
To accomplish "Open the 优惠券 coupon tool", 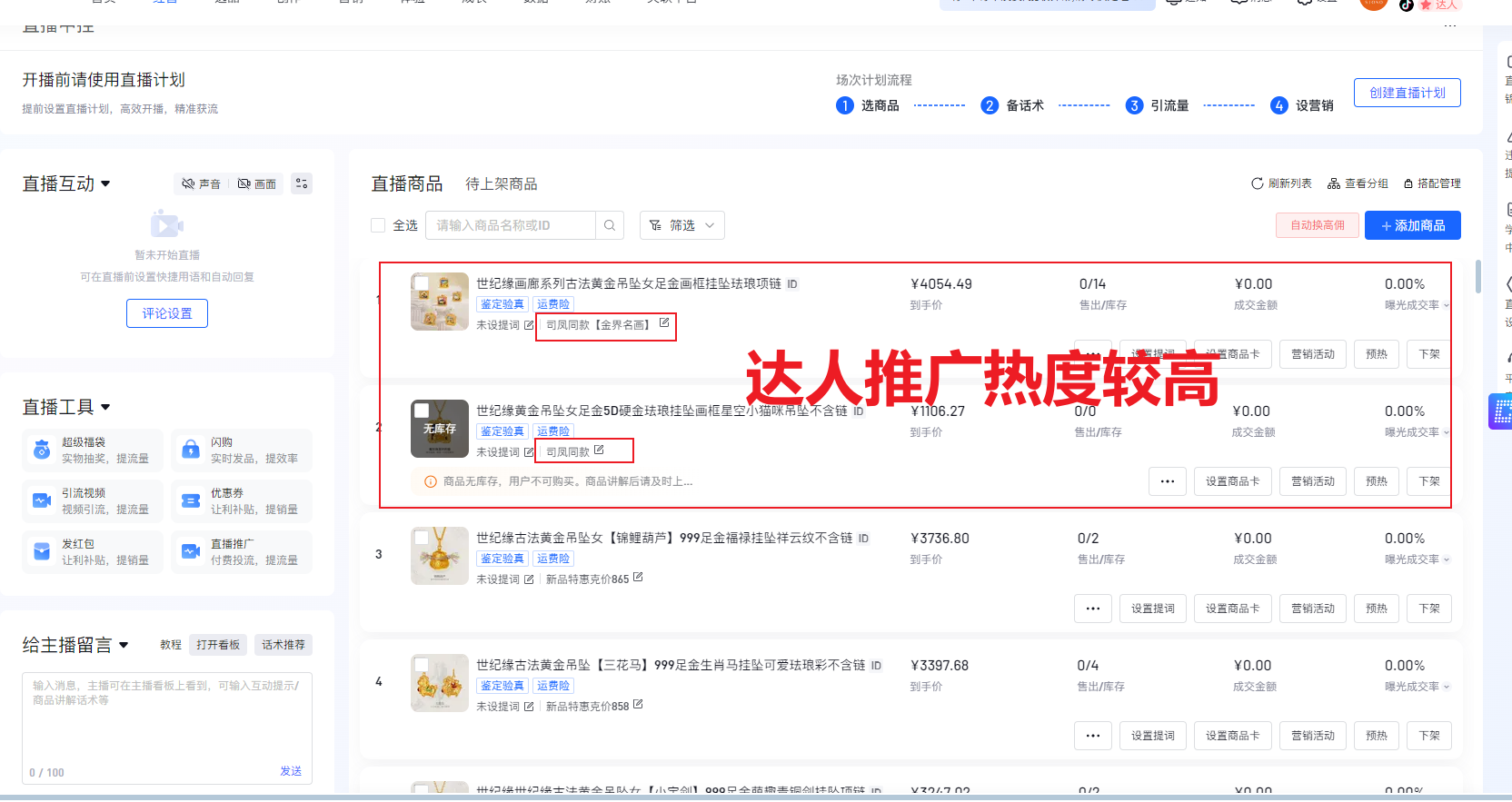I will [191, 500].
